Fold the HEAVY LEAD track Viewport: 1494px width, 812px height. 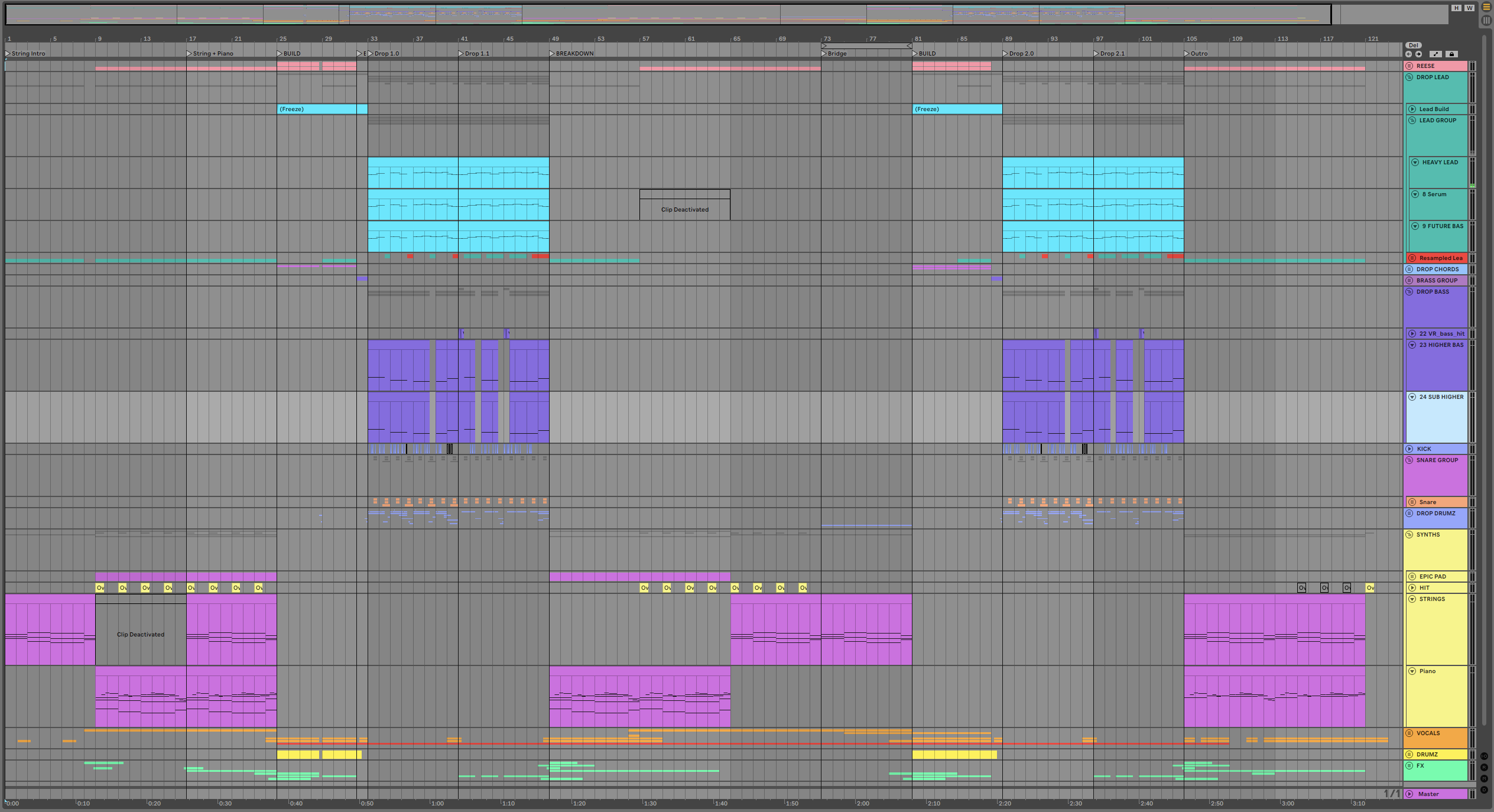[1415, 163]
